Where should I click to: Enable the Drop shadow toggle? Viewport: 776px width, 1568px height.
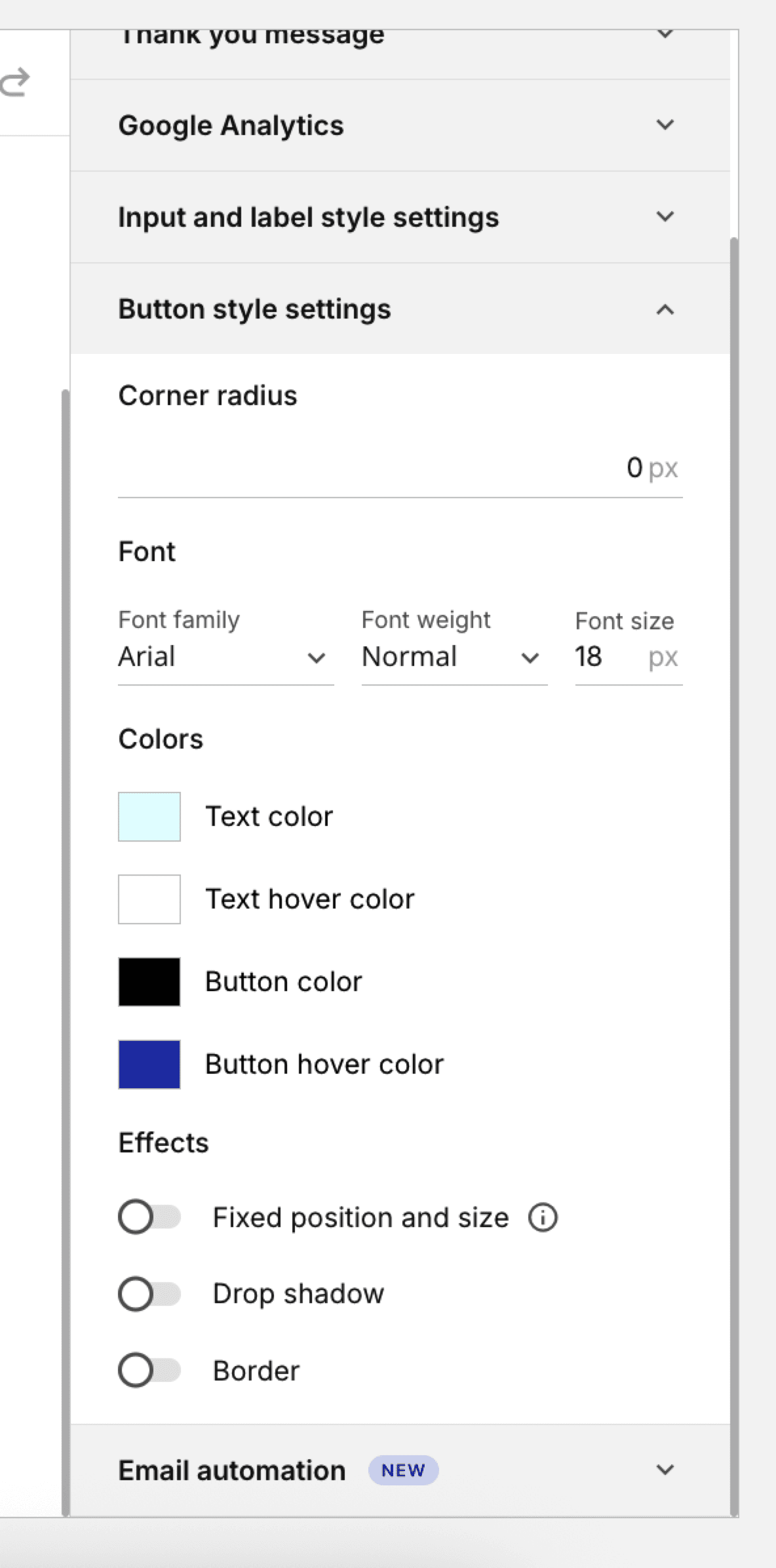tap(149, 1294)
